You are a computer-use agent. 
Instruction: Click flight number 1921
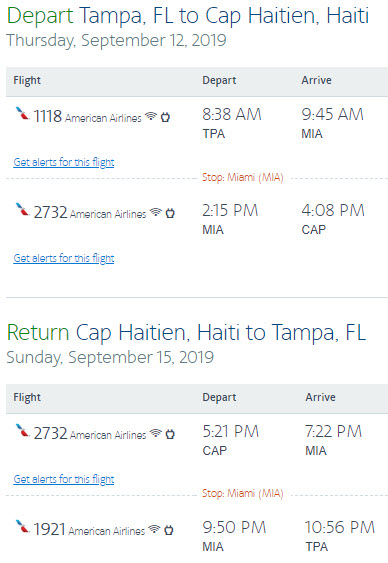coord(50,529)
